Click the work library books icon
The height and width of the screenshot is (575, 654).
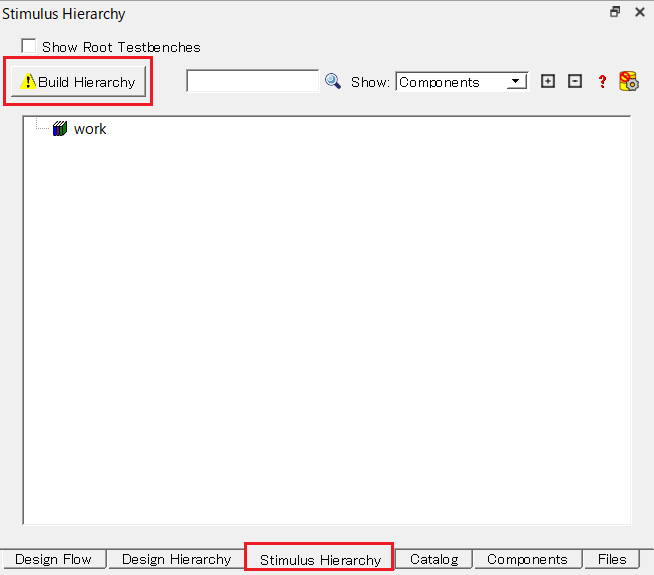click(x=60, y=129)
